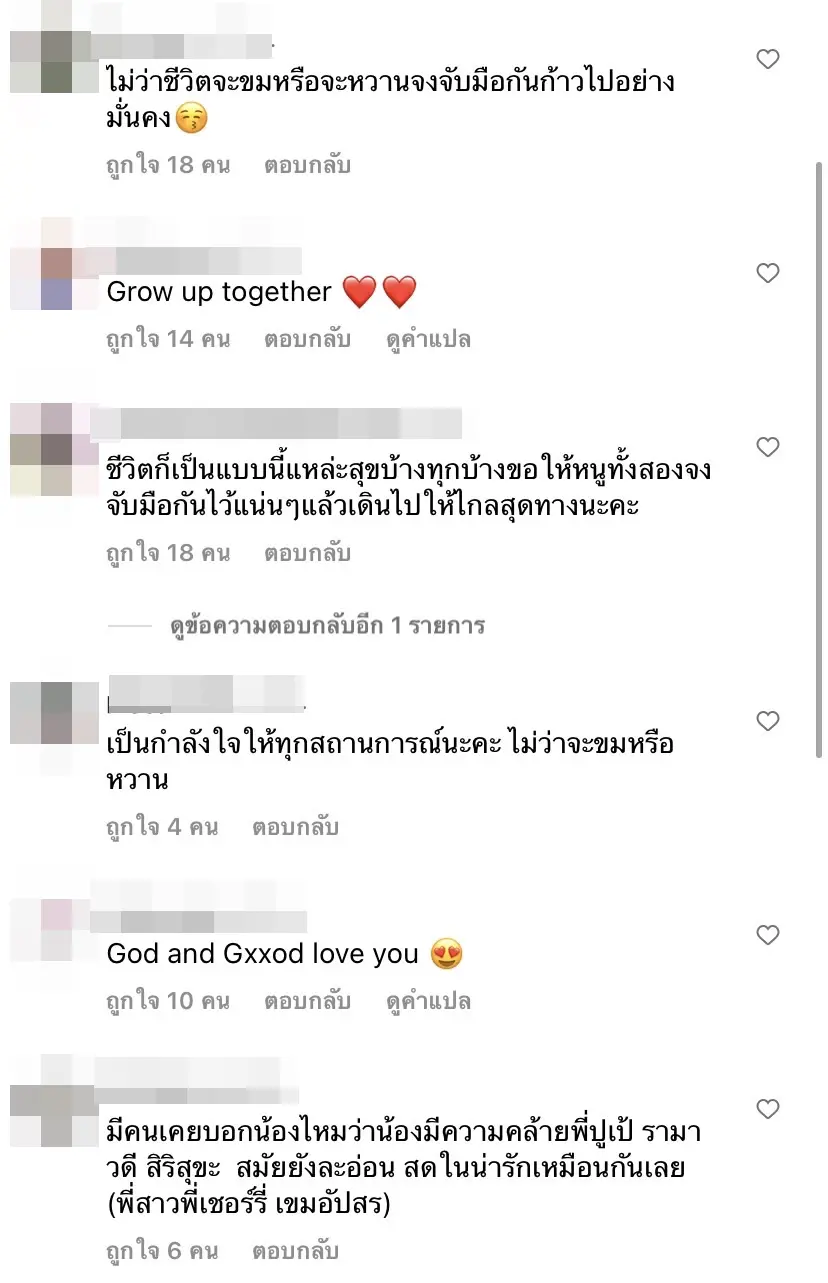Open profile picture of "Grow up together" commenter

click(42, 264)
